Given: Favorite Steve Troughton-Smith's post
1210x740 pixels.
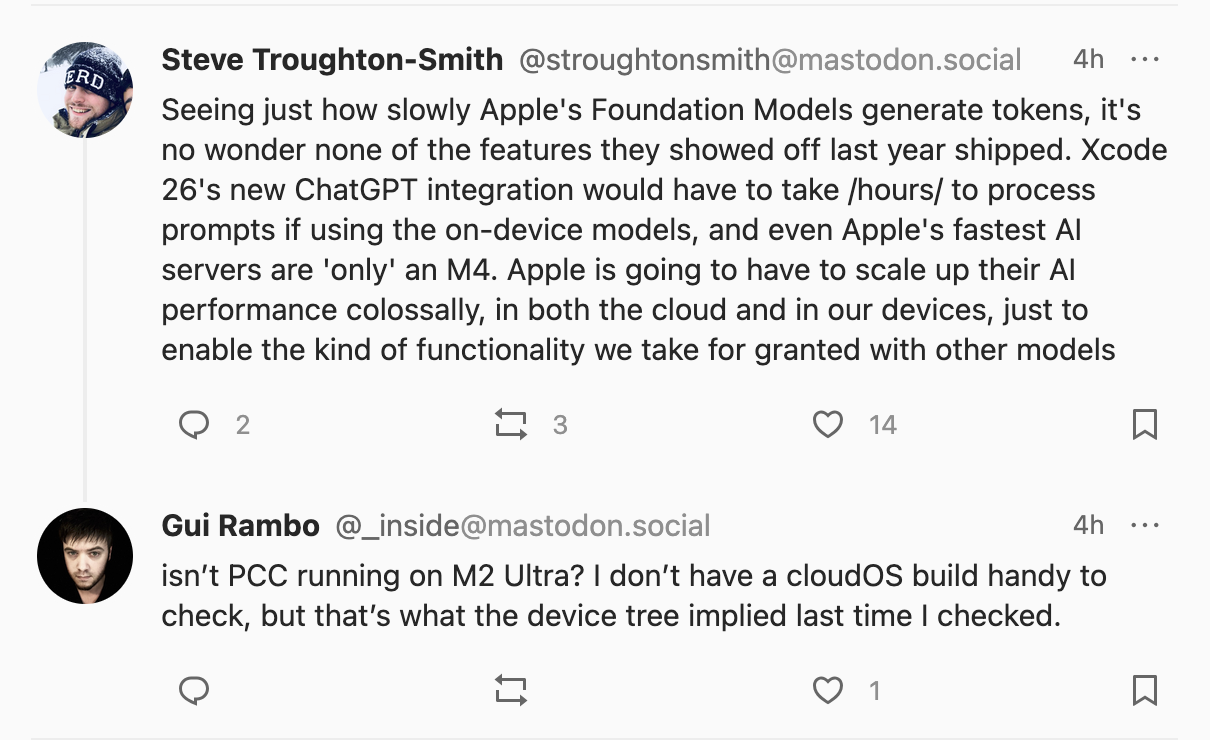Looking at the screenshot, I should (x=827, y=426).
